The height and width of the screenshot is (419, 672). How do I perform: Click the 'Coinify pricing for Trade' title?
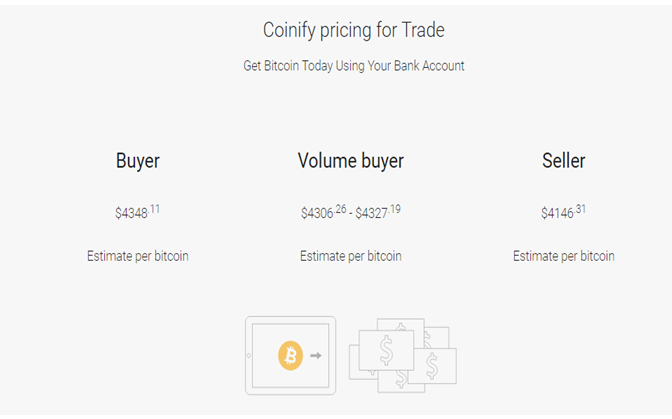pos(354,30)
